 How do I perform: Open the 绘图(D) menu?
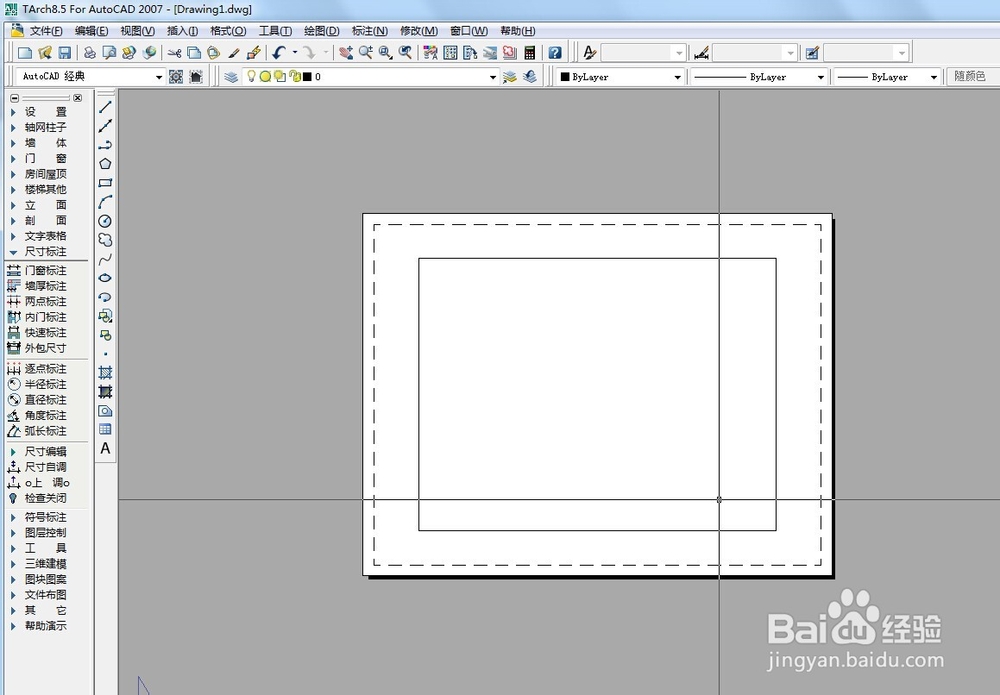click(321, 31)
